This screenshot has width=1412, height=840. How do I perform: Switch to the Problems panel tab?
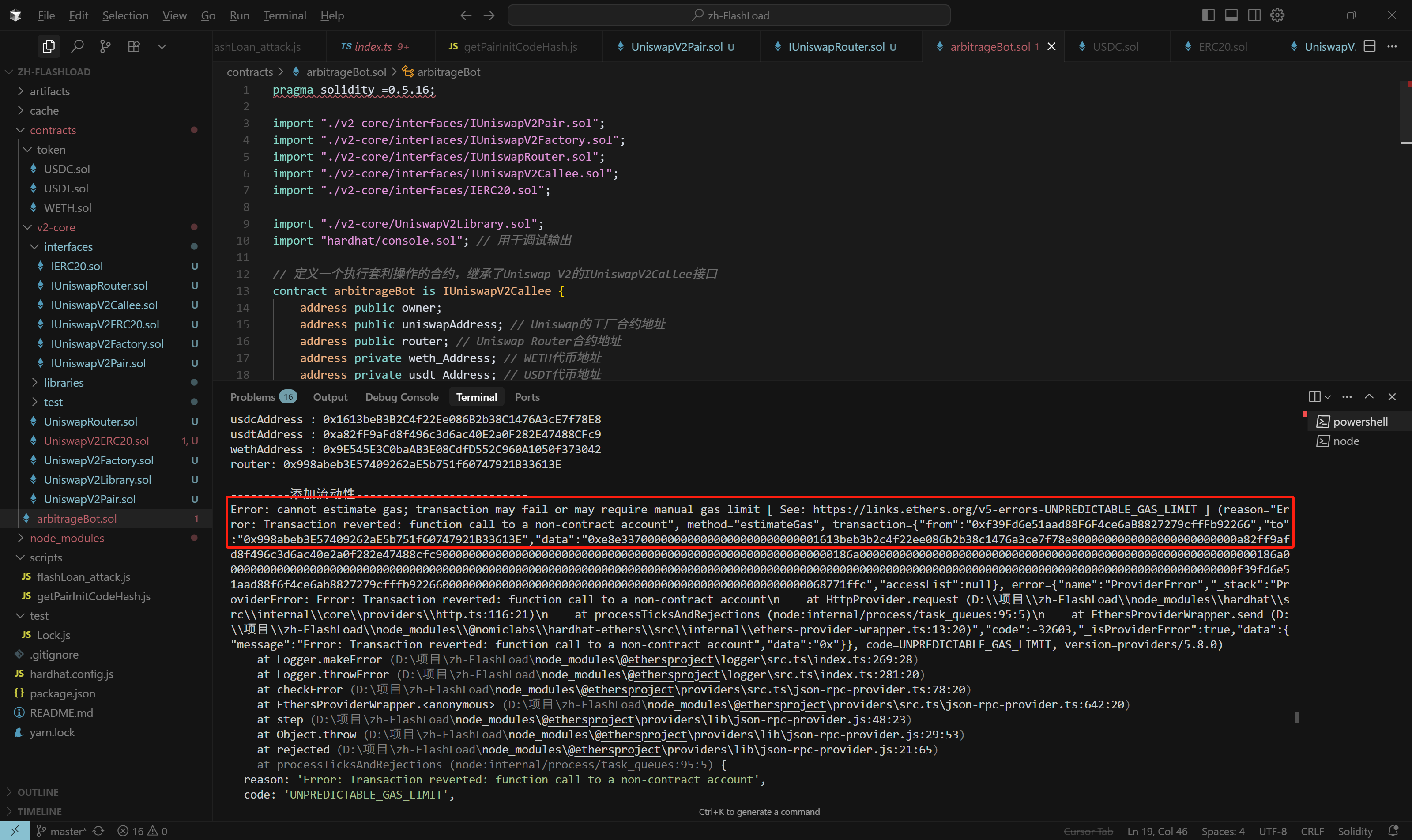tap(263, 397)
